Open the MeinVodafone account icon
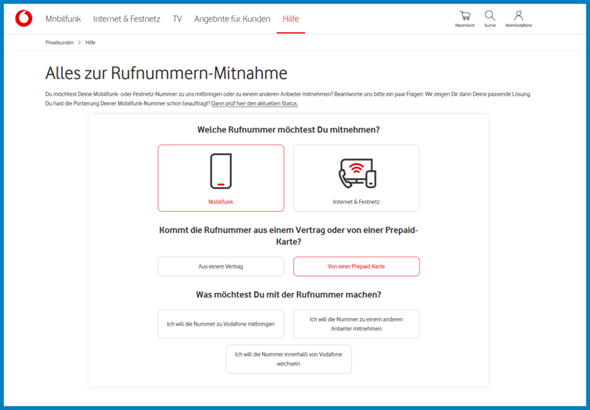 pos(519,18)
